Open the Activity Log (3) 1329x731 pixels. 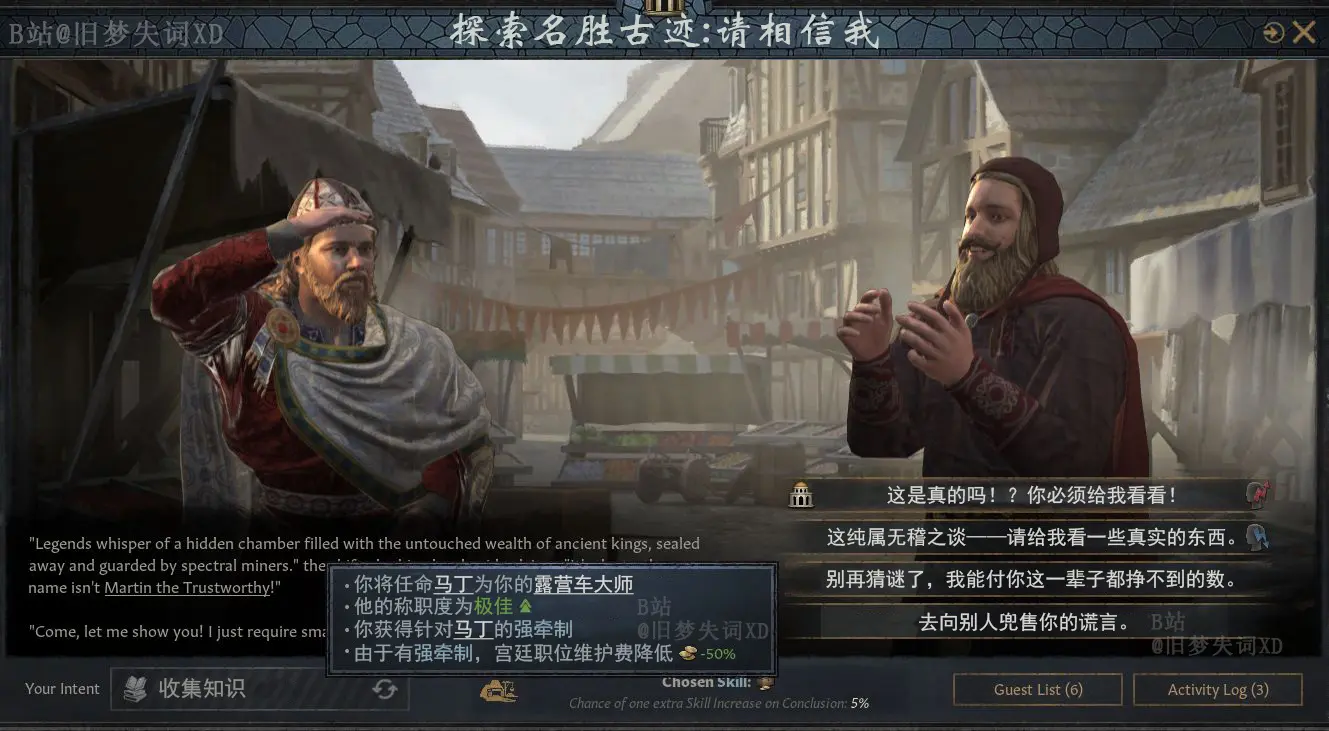coord(1218,689)
